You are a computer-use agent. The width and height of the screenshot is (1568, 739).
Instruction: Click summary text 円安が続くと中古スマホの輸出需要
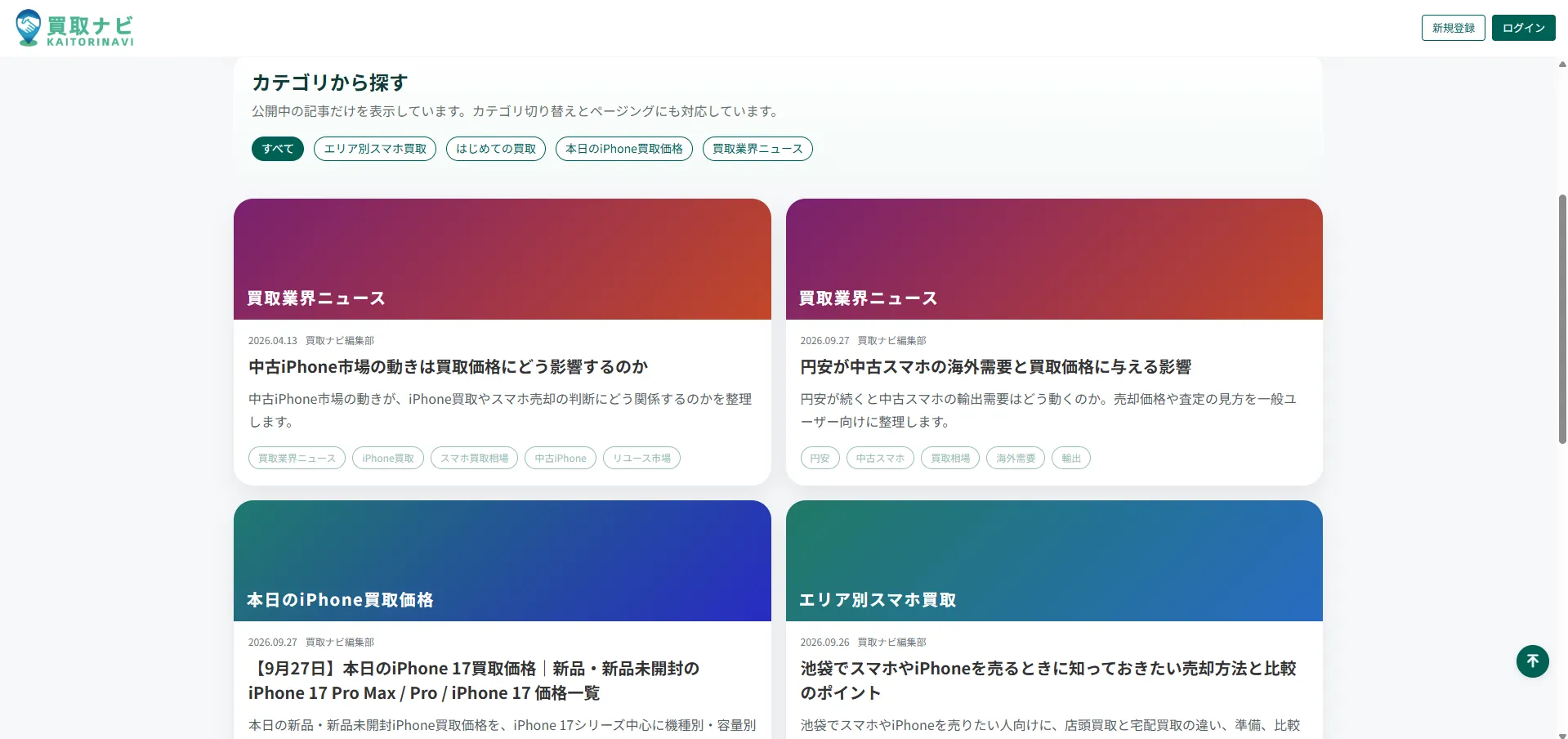coord(1048,410)
